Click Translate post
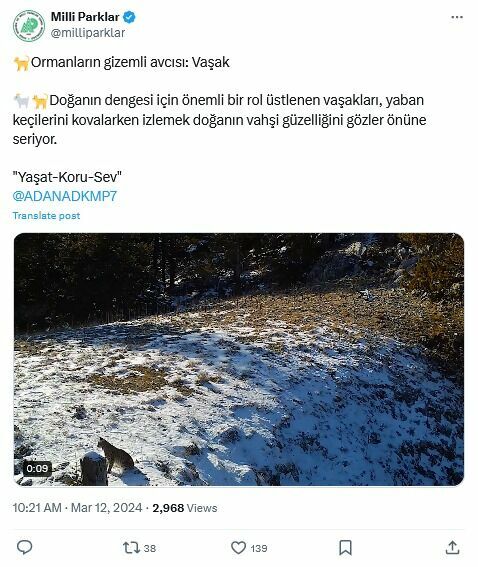 [x=46, y=216]
